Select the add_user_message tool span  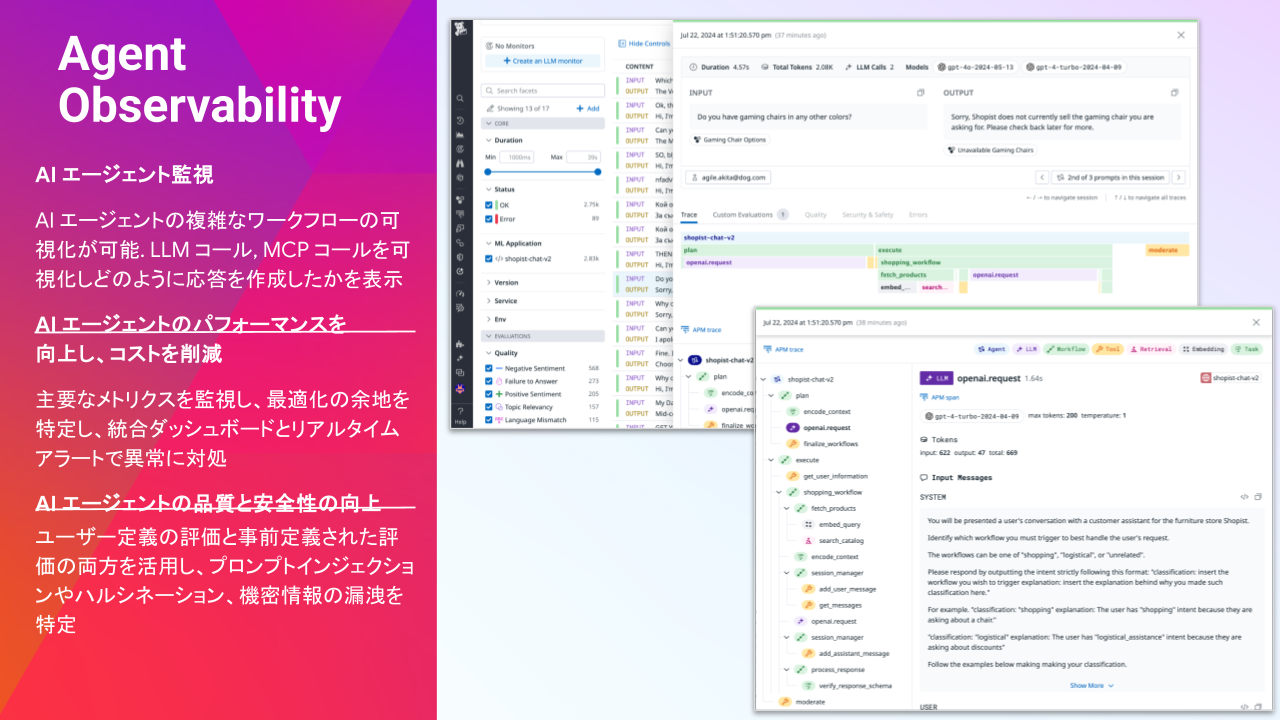pos(840,589)
